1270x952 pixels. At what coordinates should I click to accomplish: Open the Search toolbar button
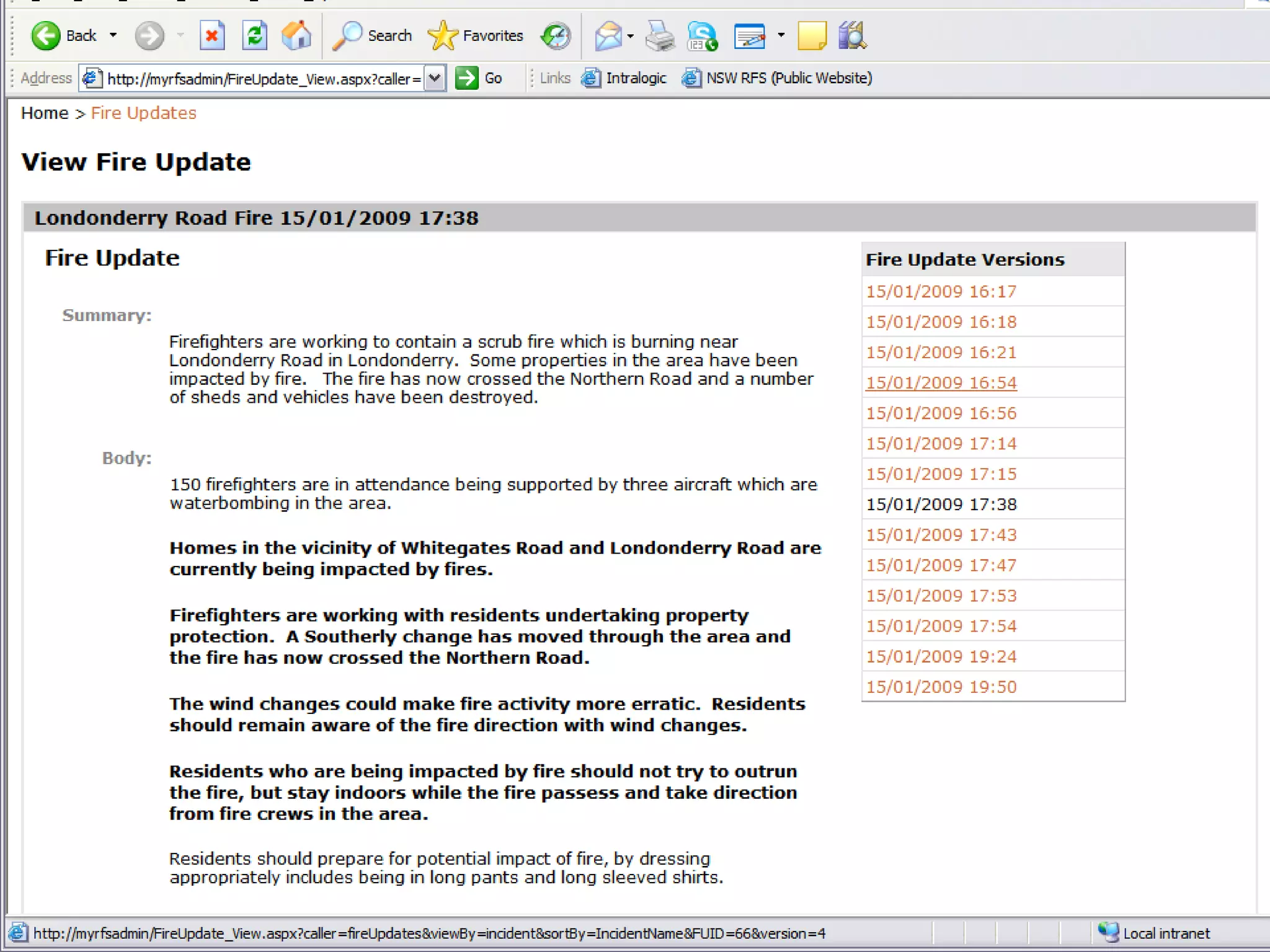point(373,35)
